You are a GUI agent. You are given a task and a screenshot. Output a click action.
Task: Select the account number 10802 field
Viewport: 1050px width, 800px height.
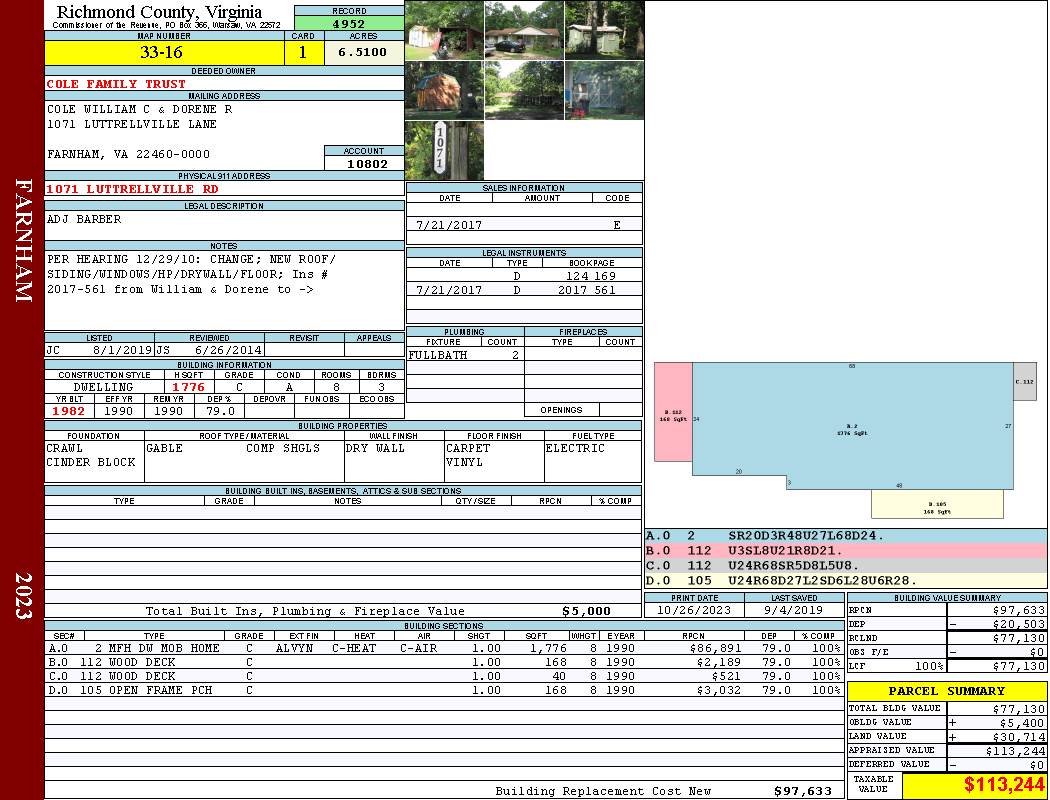[x=364, y=164]
